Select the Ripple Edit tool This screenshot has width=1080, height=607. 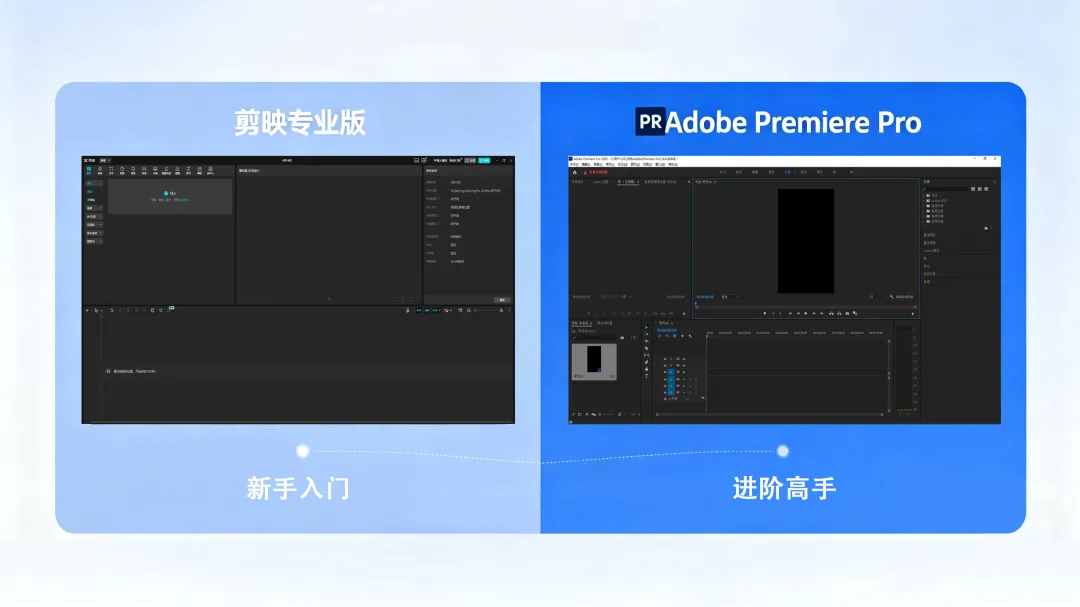646,341
